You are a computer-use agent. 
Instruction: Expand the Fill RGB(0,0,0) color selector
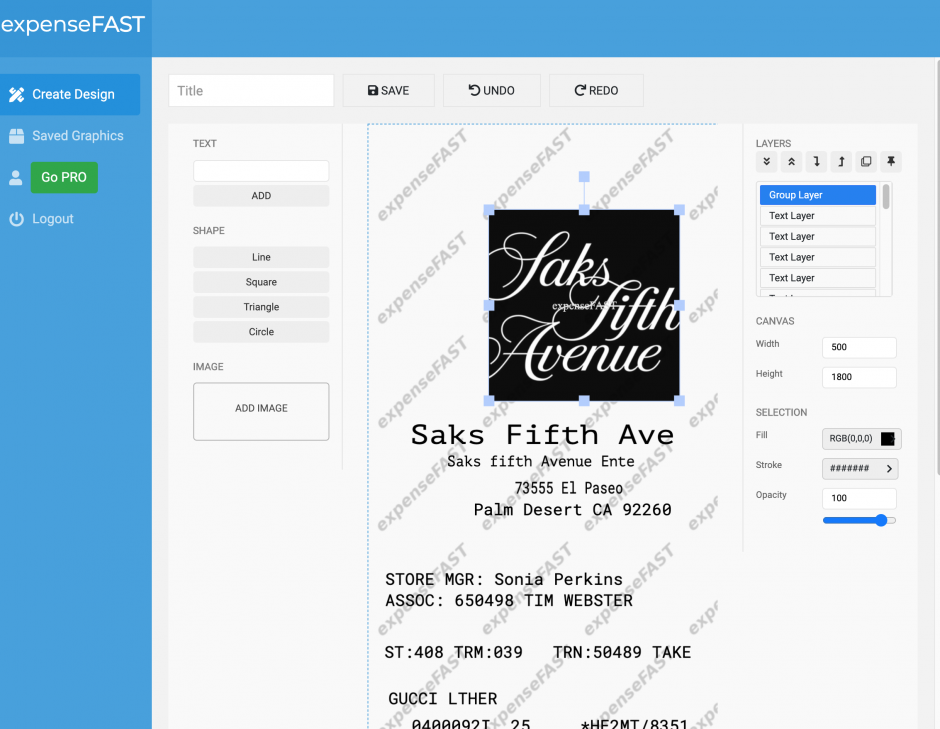click(859, 438)
